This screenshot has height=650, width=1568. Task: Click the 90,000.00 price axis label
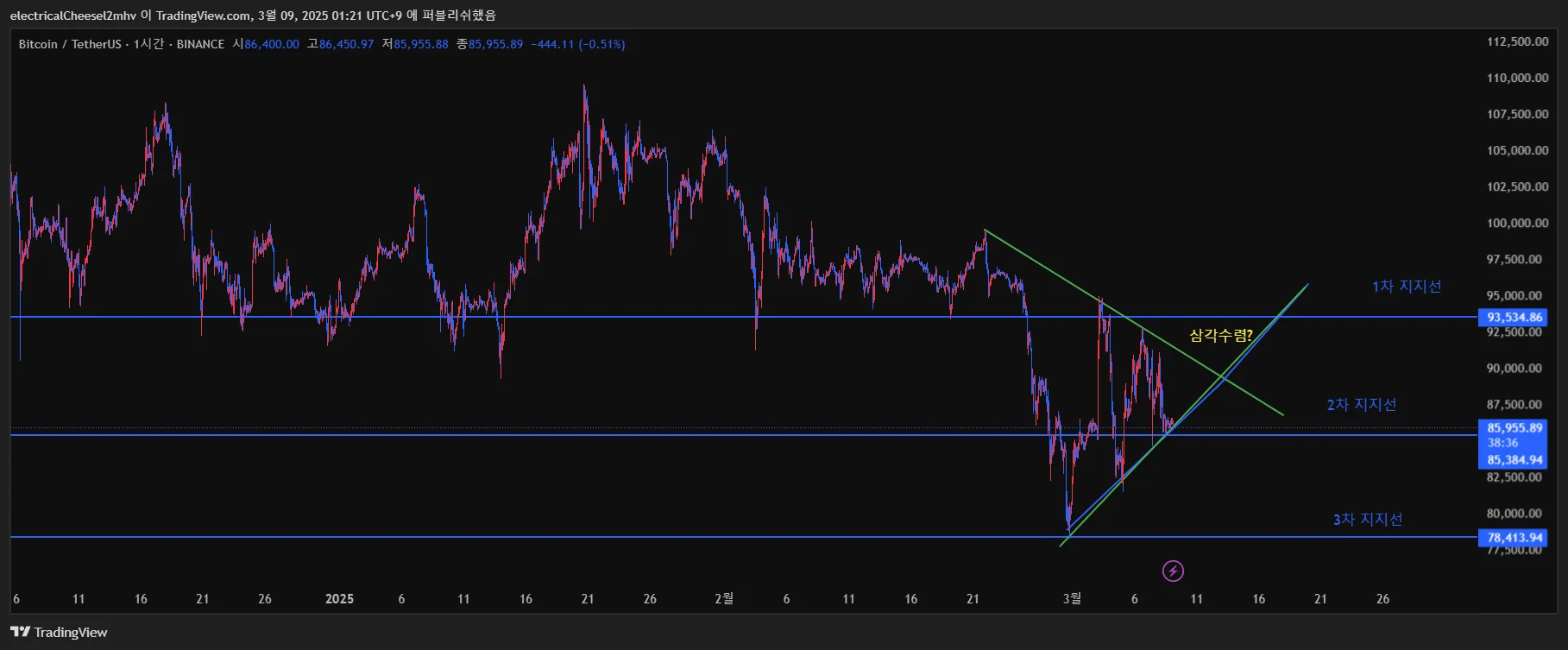click(1514, 368)
